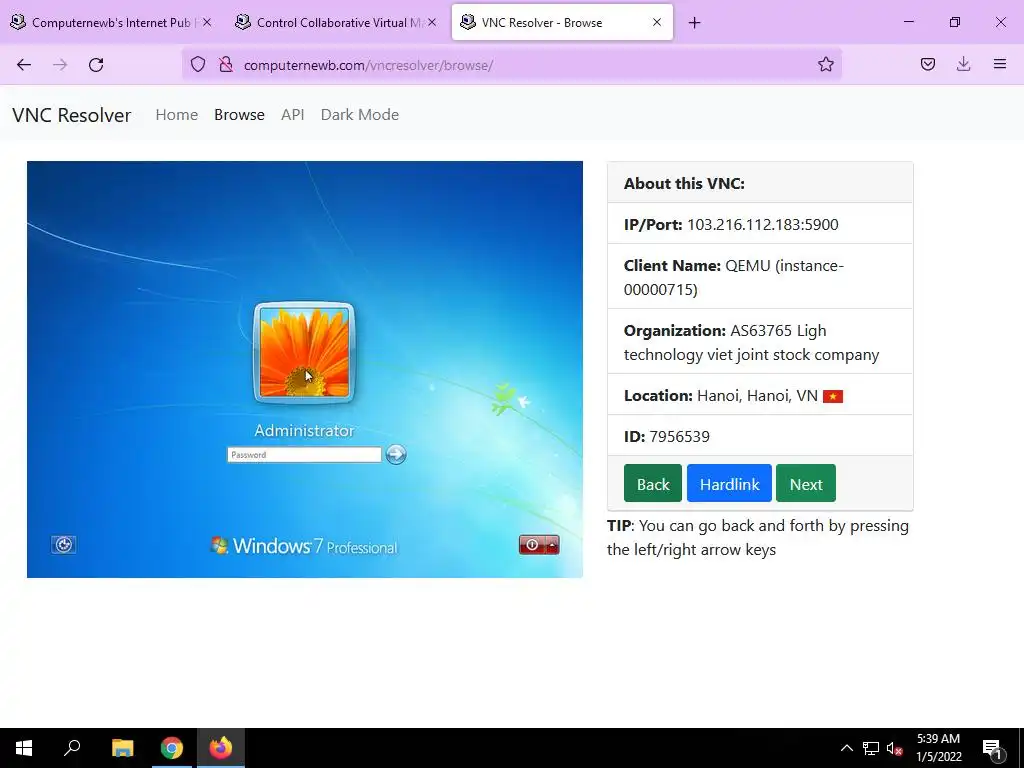The image size is (1024, 768).
Task: Click the blue Hardlink button
Action: click(729, 483)
